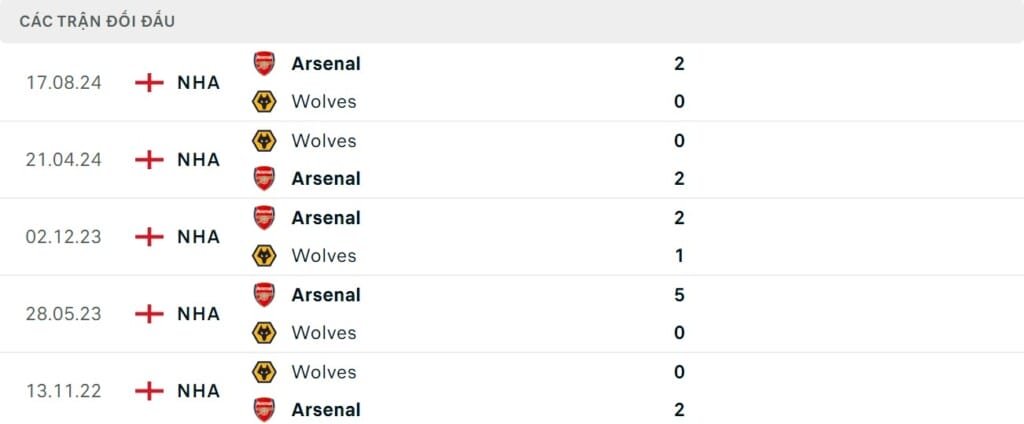This screenshot has height=424, width=1024.
Task: Select NHA league label for 21.04.24 match
Action: [198, 159]
